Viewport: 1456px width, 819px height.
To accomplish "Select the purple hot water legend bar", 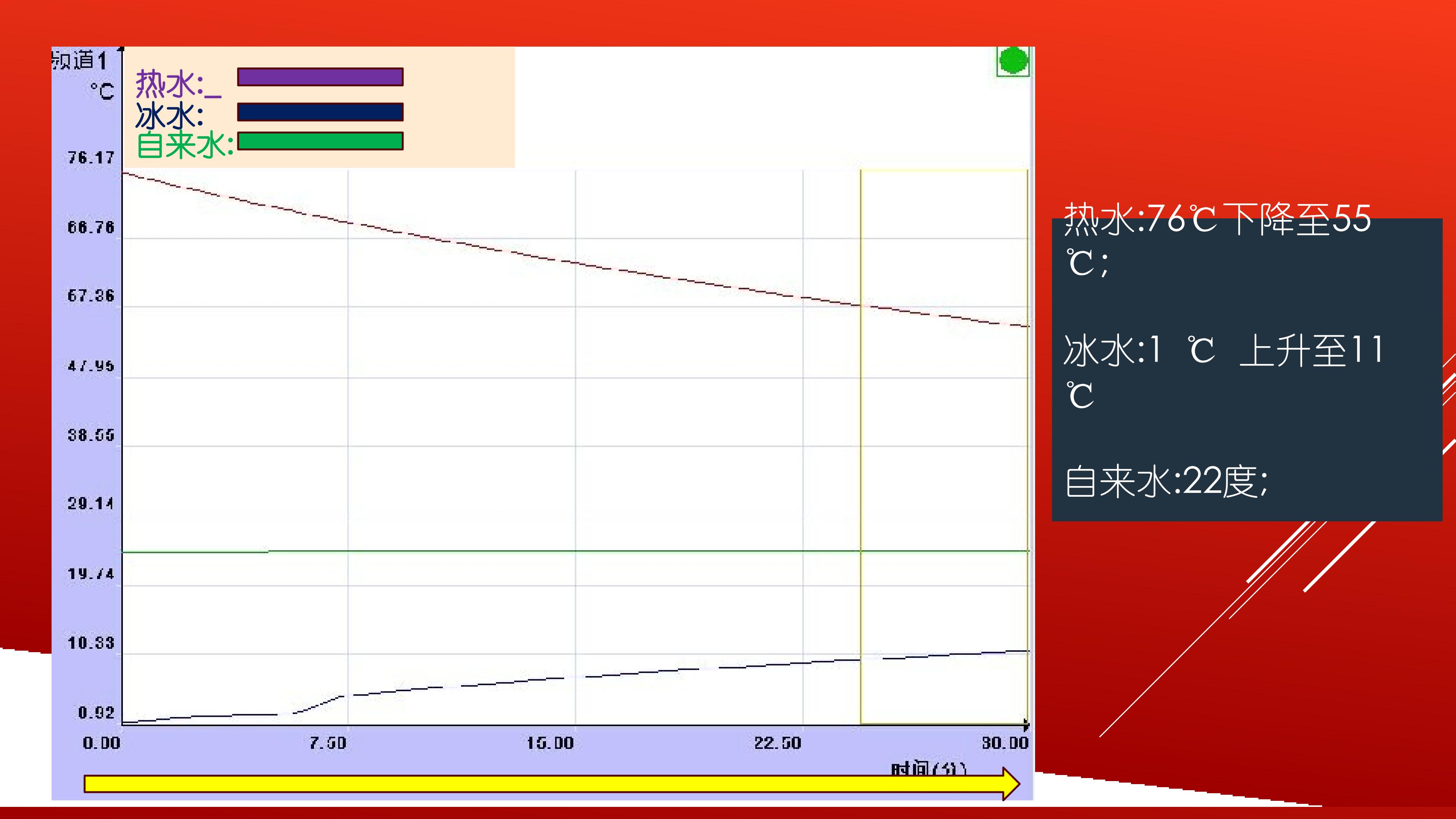I will pos(320,77).
